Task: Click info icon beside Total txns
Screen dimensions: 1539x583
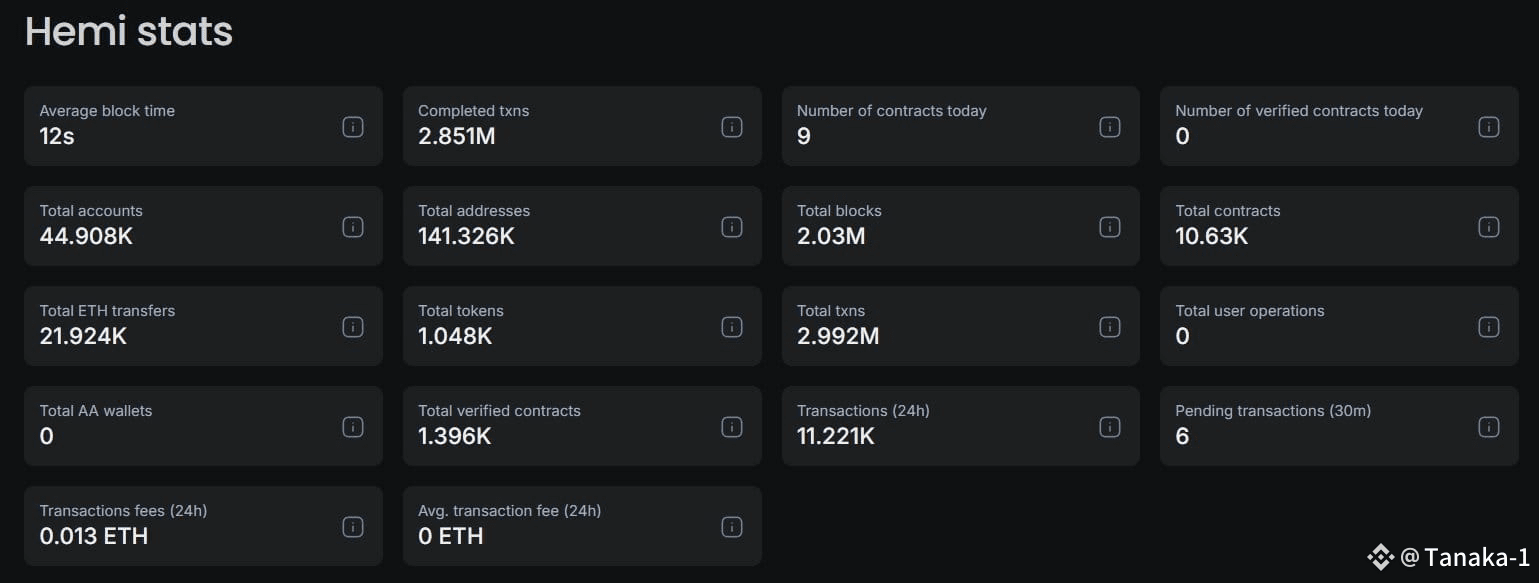Action: [x=1110, y=327]
